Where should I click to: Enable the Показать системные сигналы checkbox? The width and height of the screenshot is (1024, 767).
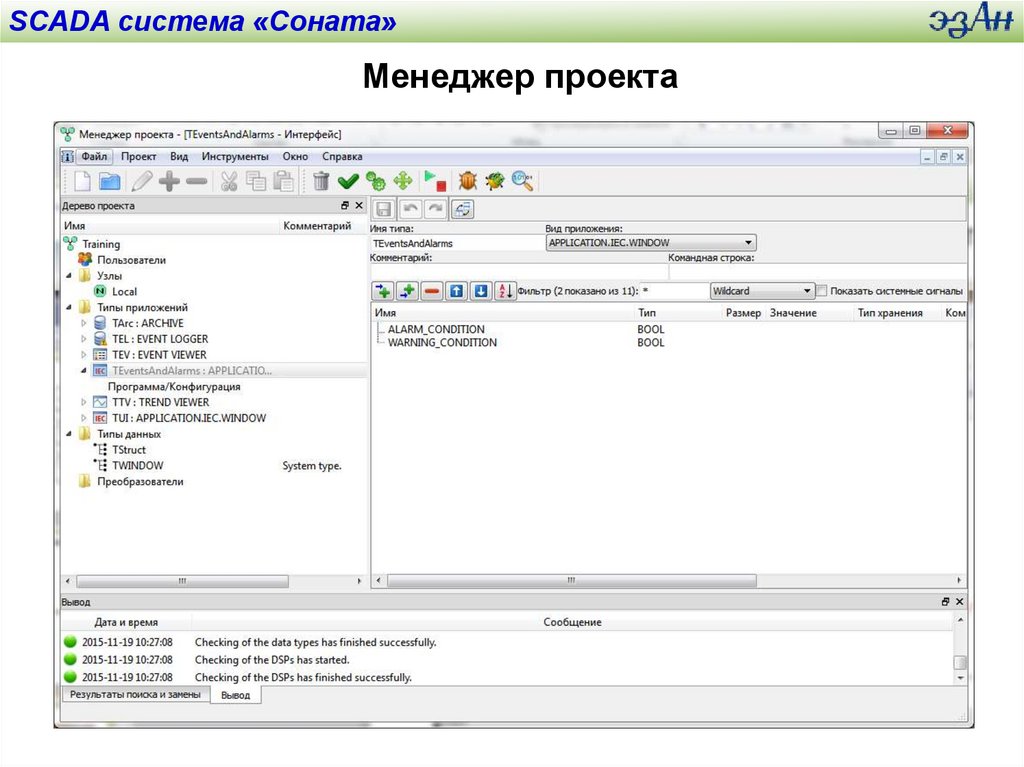[822, 291]
